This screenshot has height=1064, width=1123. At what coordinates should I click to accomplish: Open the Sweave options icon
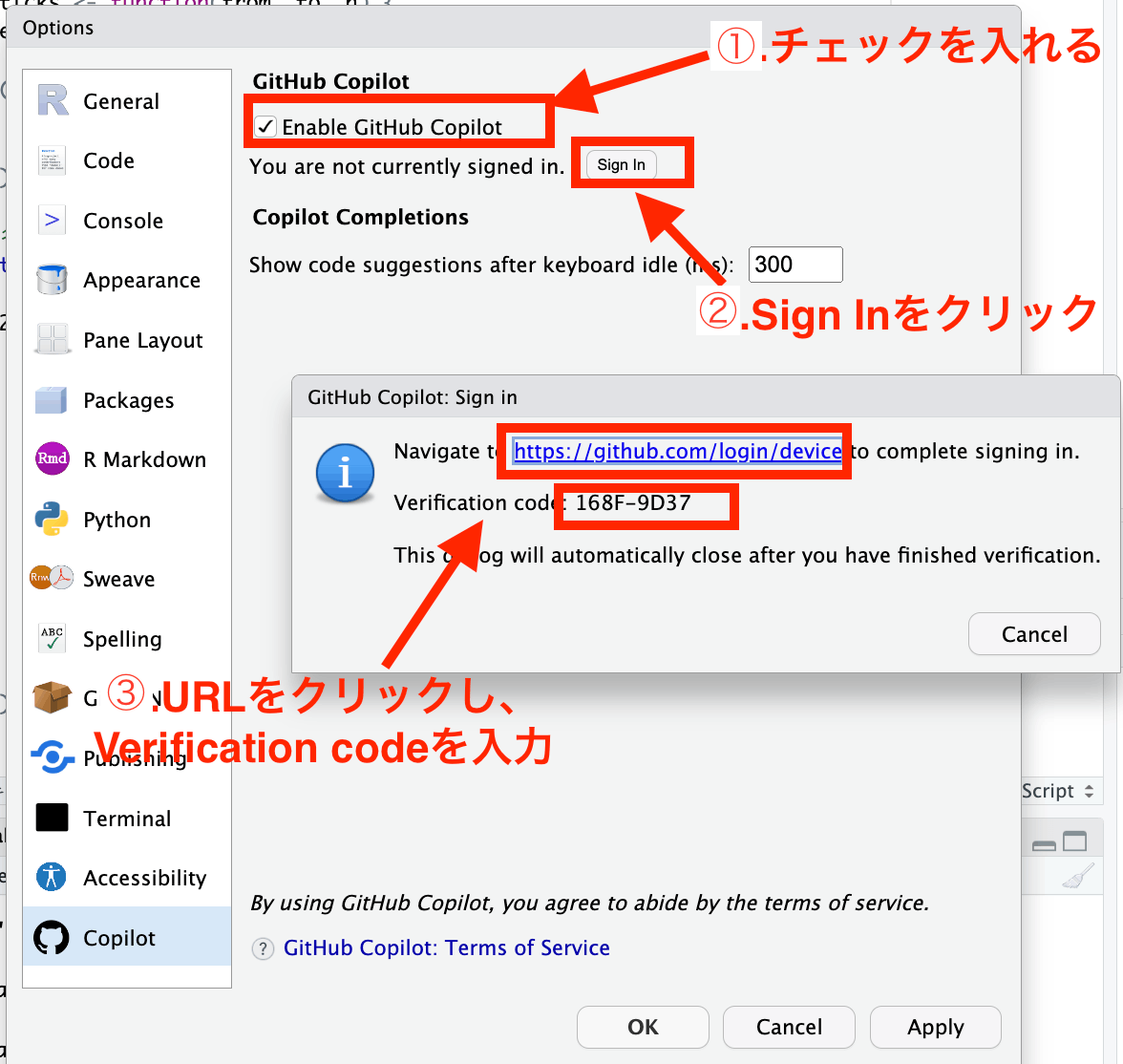coord(52,578)
